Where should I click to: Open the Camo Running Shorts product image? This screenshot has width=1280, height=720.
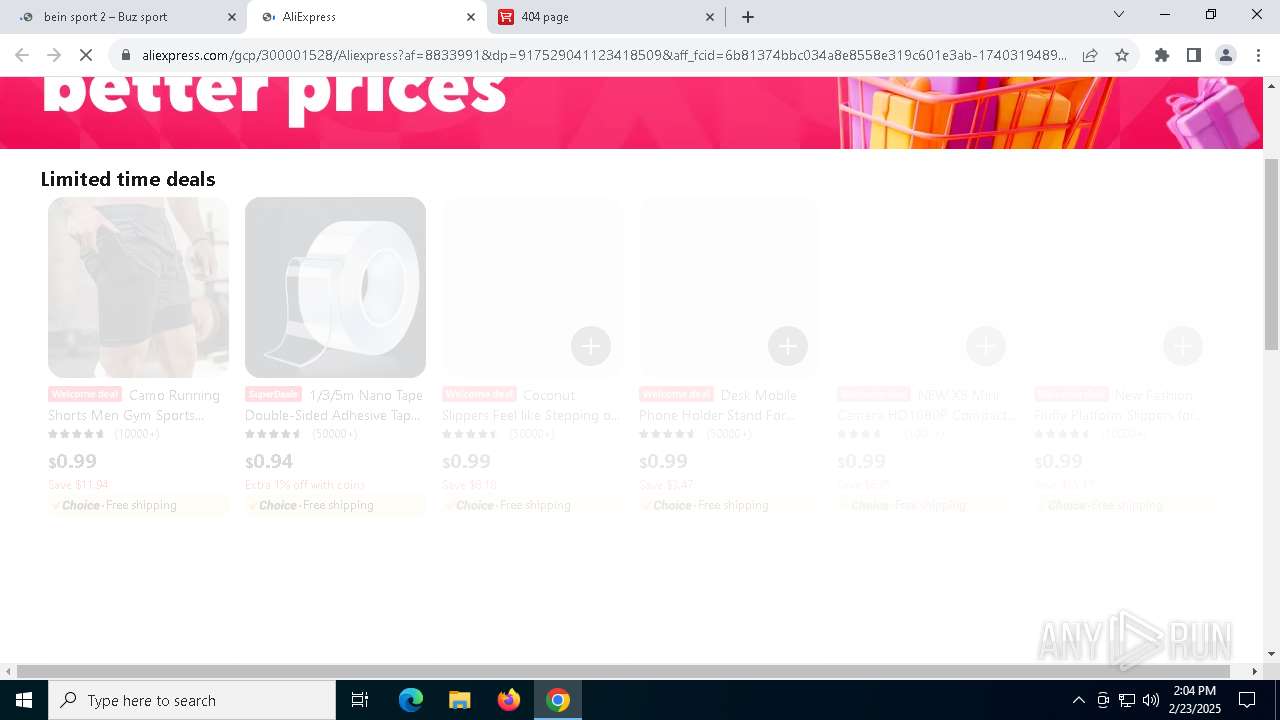pyautogui.click(x=138, y=287)
